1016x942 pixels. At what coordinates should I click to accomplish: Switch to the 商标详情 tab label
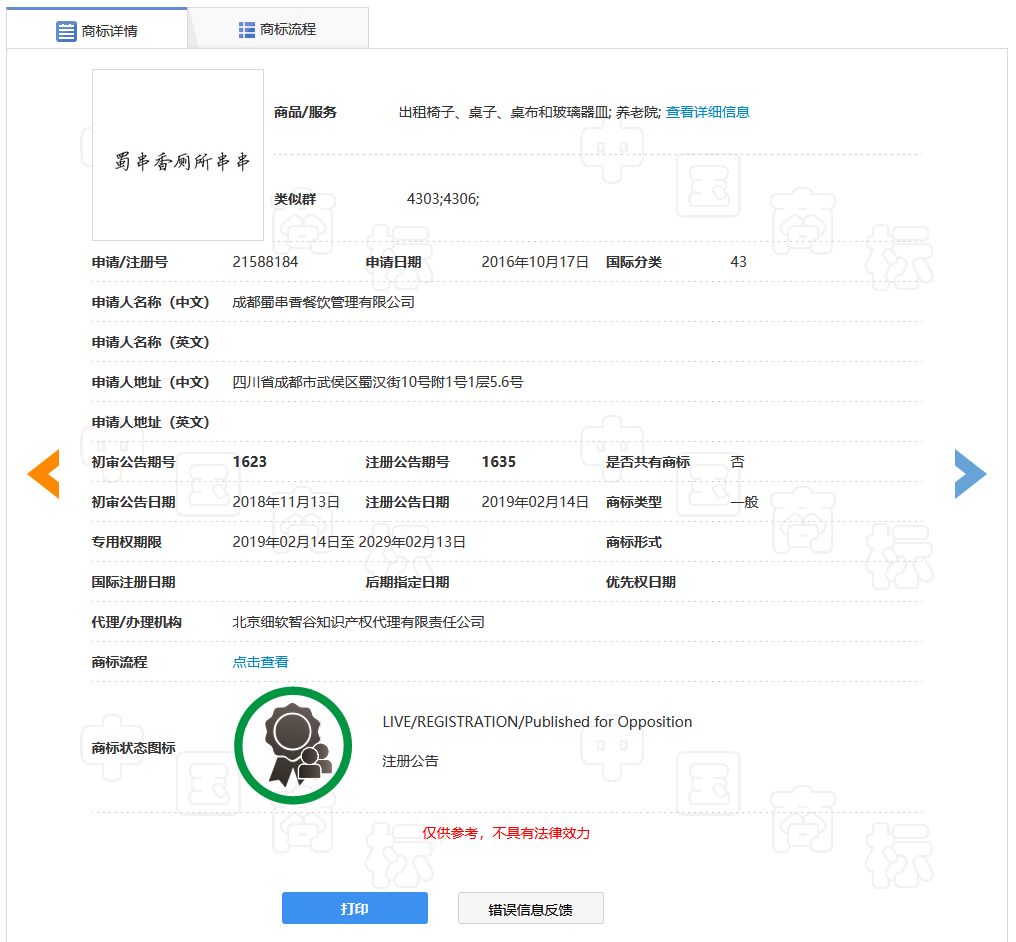(x=110, y=31)
